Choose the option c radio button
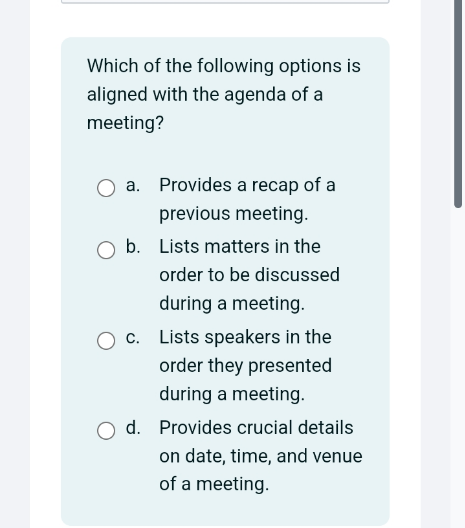Viewport: 465px width, 528px height. pos(106,340)
